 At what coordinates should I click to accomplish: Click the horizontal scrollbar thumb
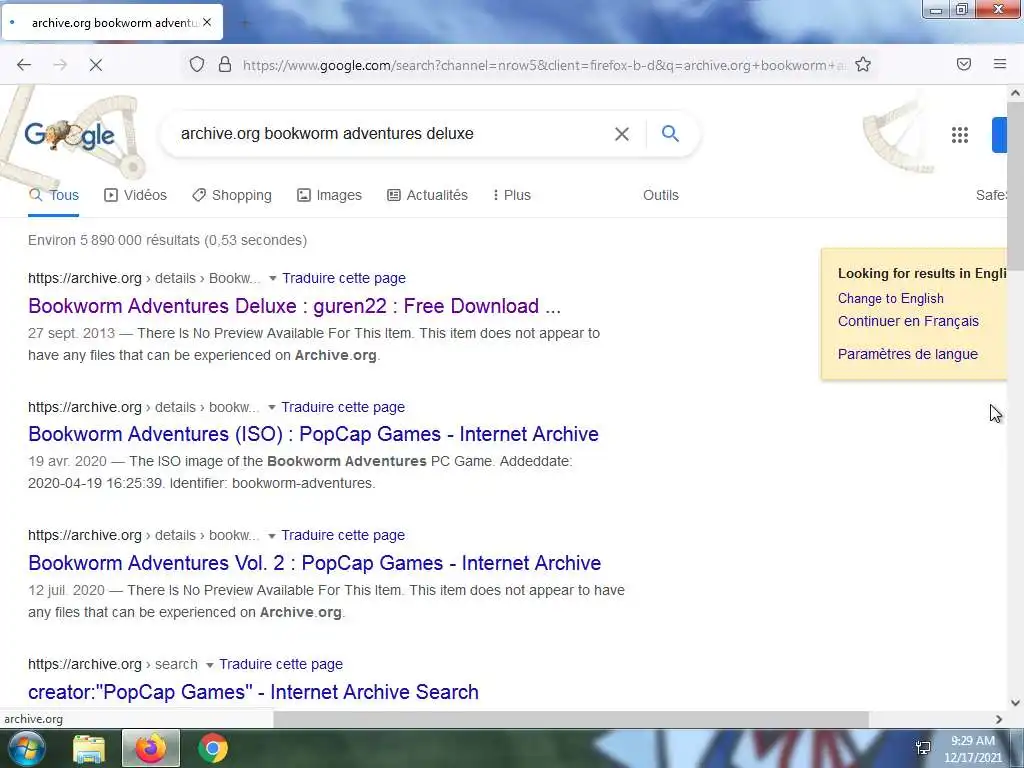point(571,719)
